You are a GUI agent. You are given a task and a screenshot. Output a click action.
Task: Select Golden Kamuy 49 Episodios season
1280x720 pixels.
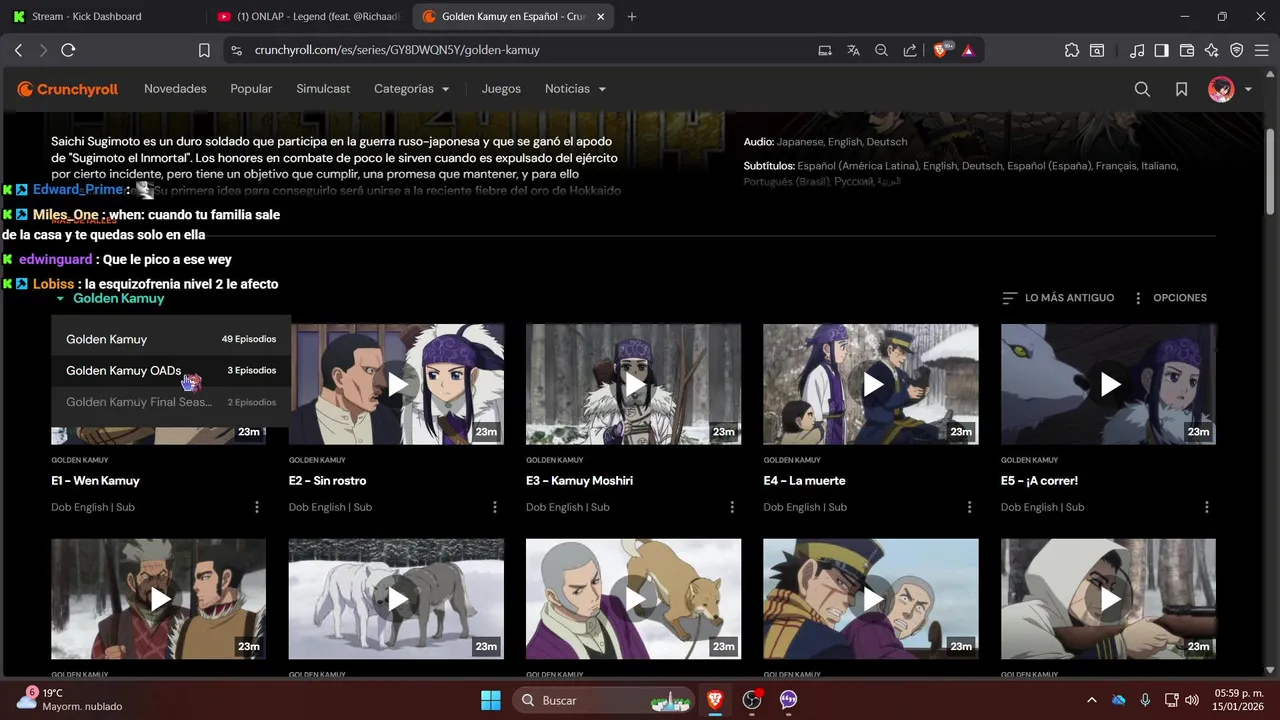tap(171, 339)
